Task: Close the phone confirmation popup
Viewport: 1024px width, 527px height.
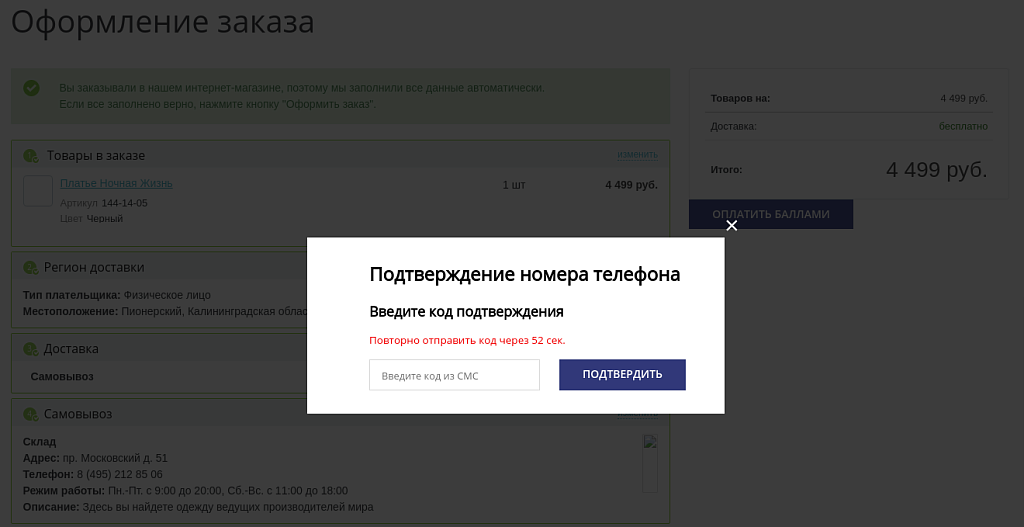Action: coord(731,226)
